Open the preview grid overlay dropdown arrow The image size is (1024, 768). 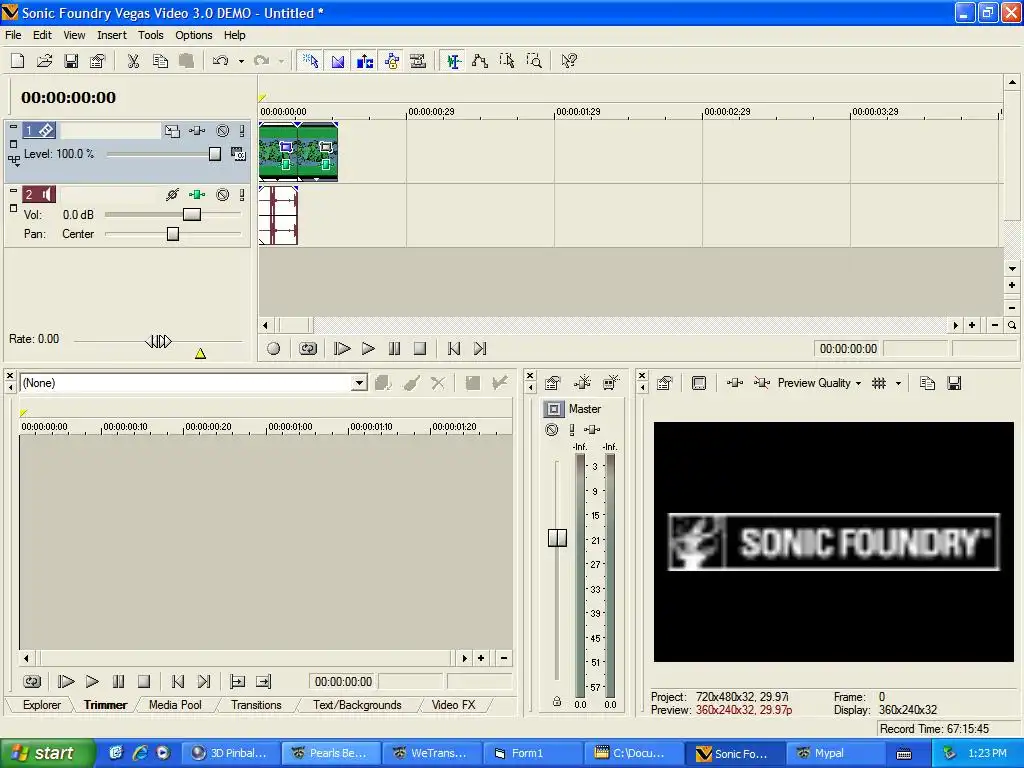pyautogui.click(x=898, y=384)
